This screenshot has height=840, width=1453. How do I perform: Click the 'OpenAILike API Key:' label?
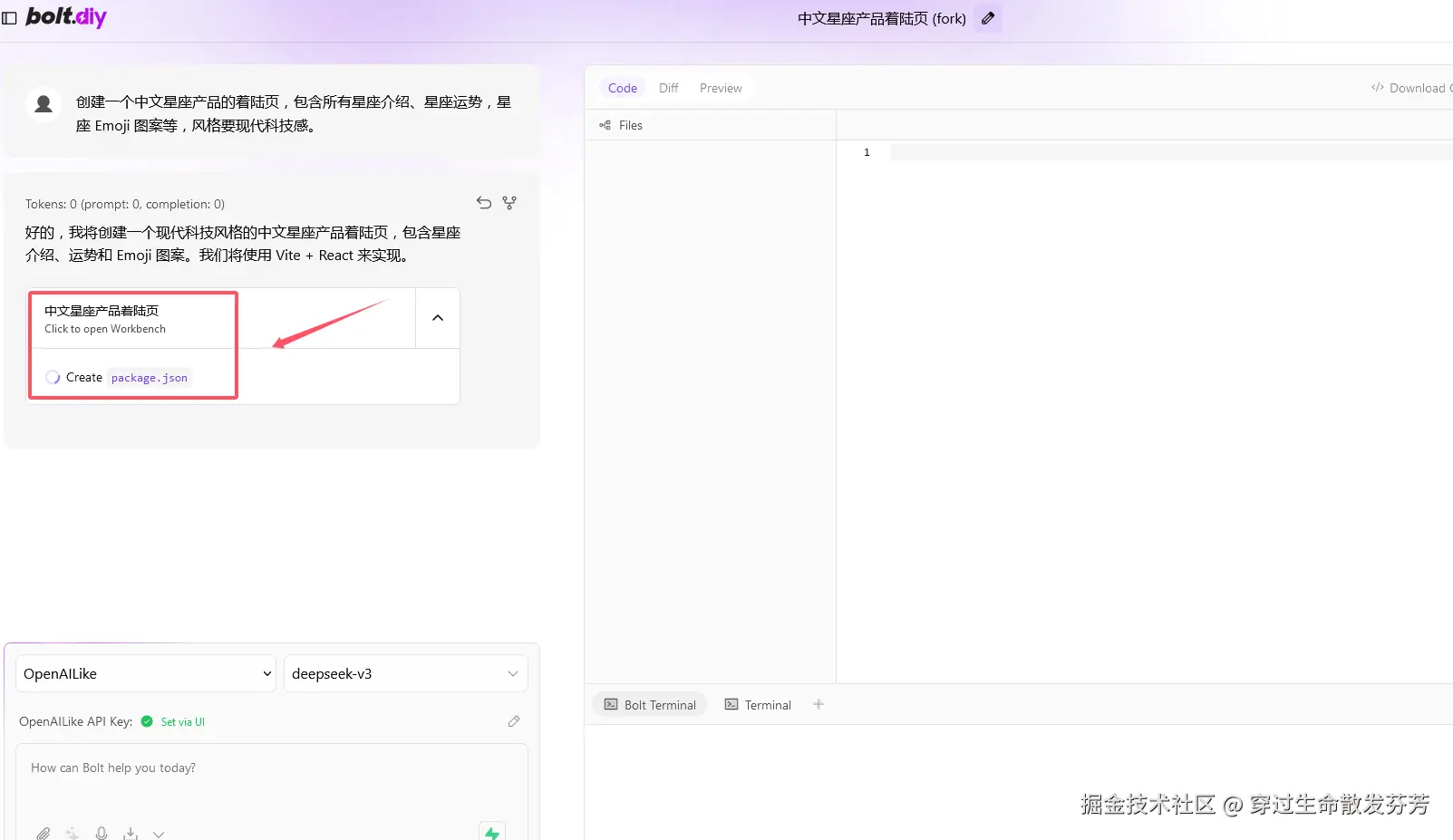click(x=76, y=721)
